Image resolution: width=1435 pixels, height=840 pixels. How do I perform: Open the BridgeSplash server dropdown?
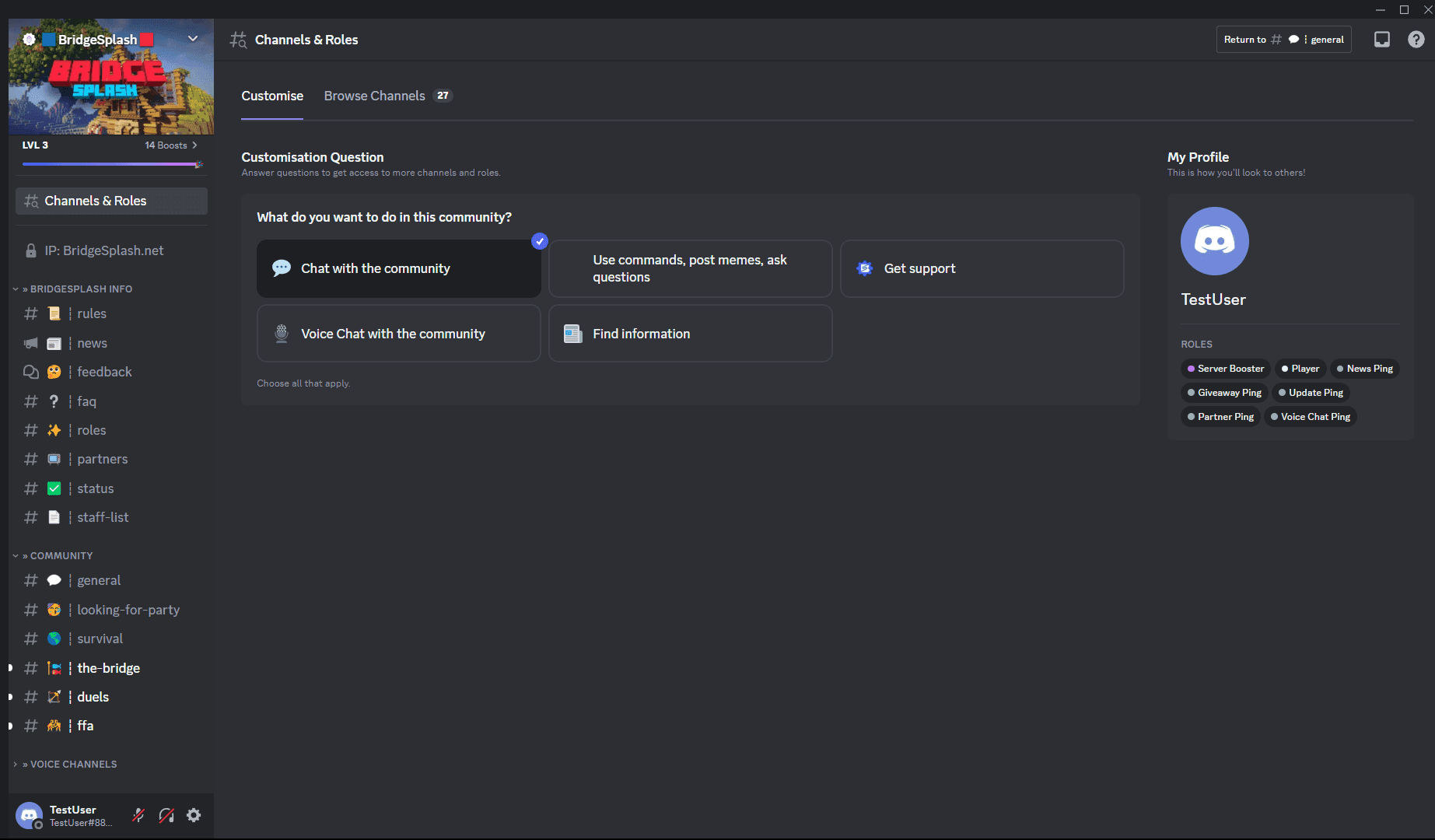pos(192,39)
